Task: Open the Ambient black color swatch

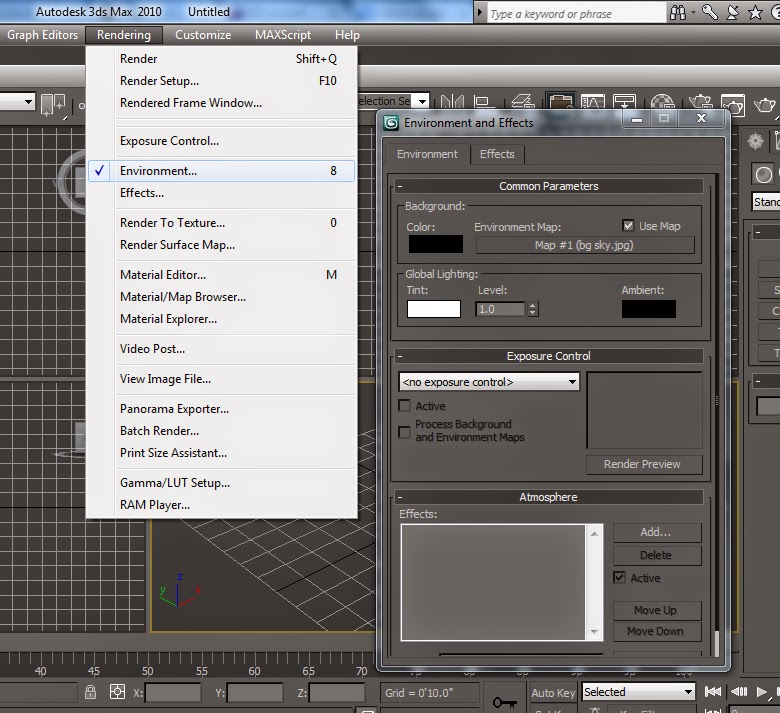Action: click(649, 308)
